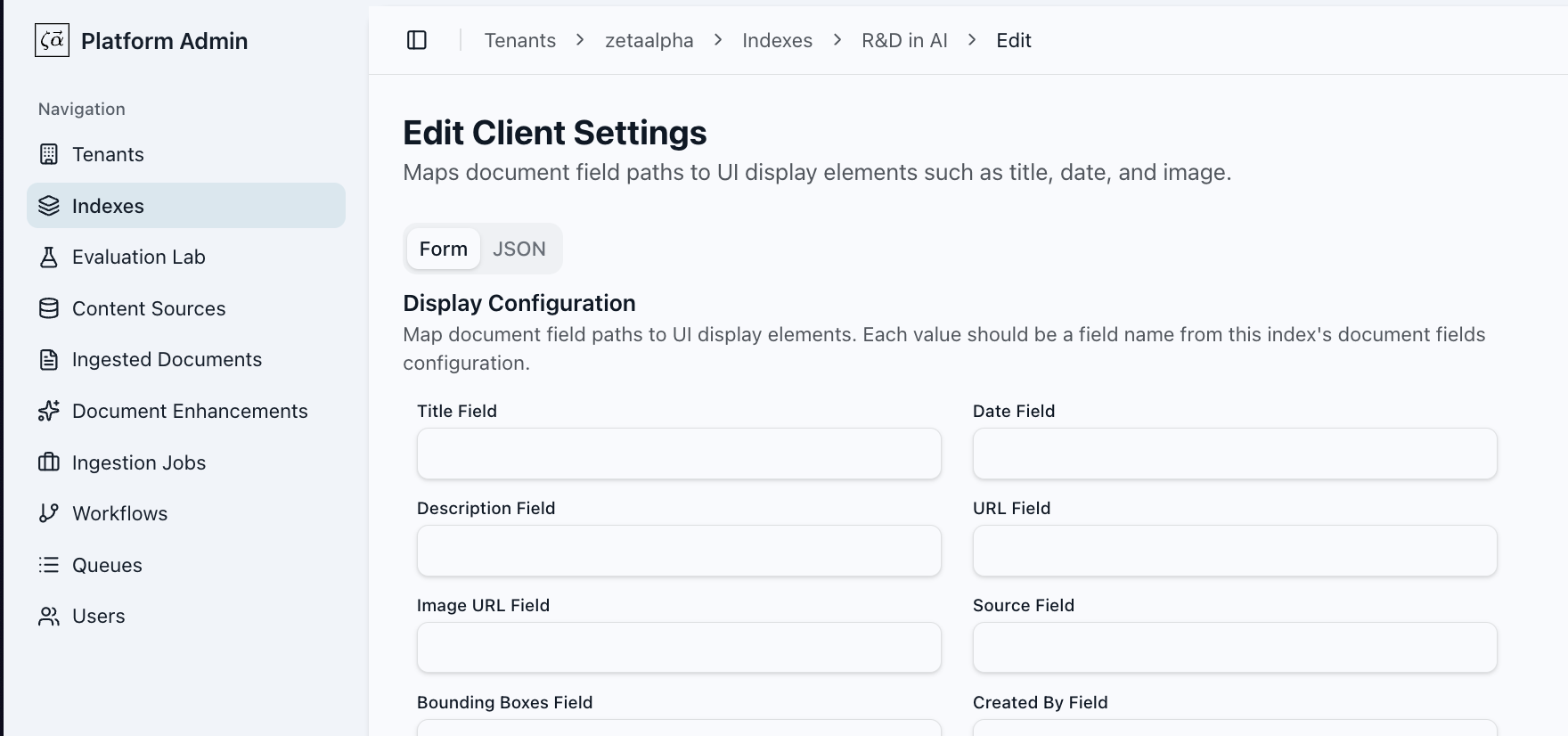Image resolution: width=1568 pixels, height=736 pixels.
Task: Click Edit breadcrumb item
Action: [x=1014, y=40]
